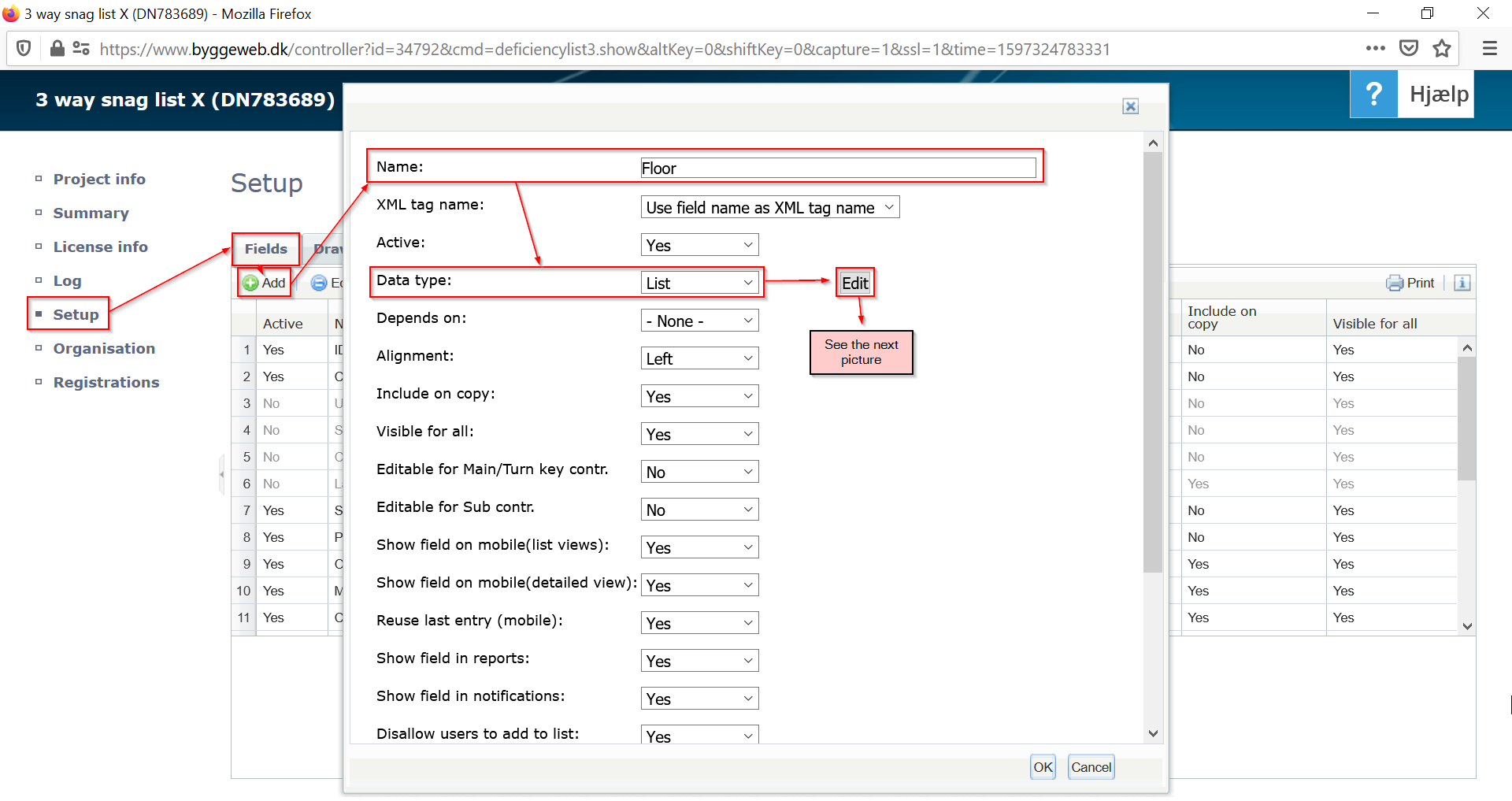
Task: Click Cancel in the field dialog
Action: click(1091, 767)
